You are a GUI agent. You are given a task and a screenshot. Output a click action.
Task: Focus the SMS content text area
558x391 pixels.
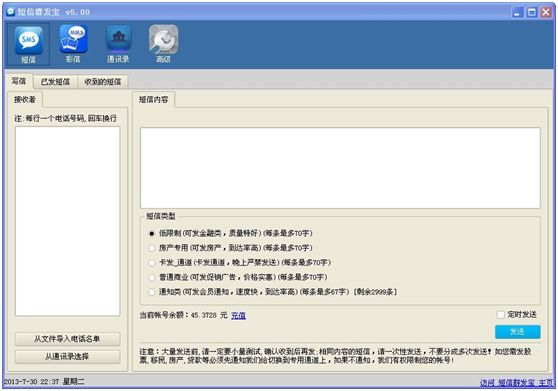coord(340,168)
